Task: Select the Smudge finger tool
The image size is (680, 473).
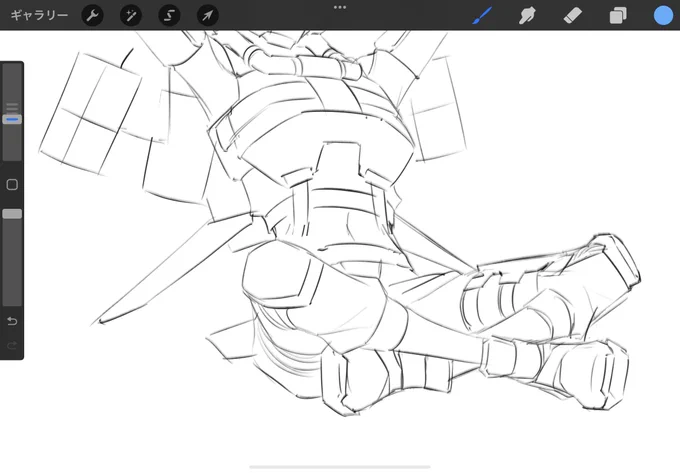Action: coord(527,16)
